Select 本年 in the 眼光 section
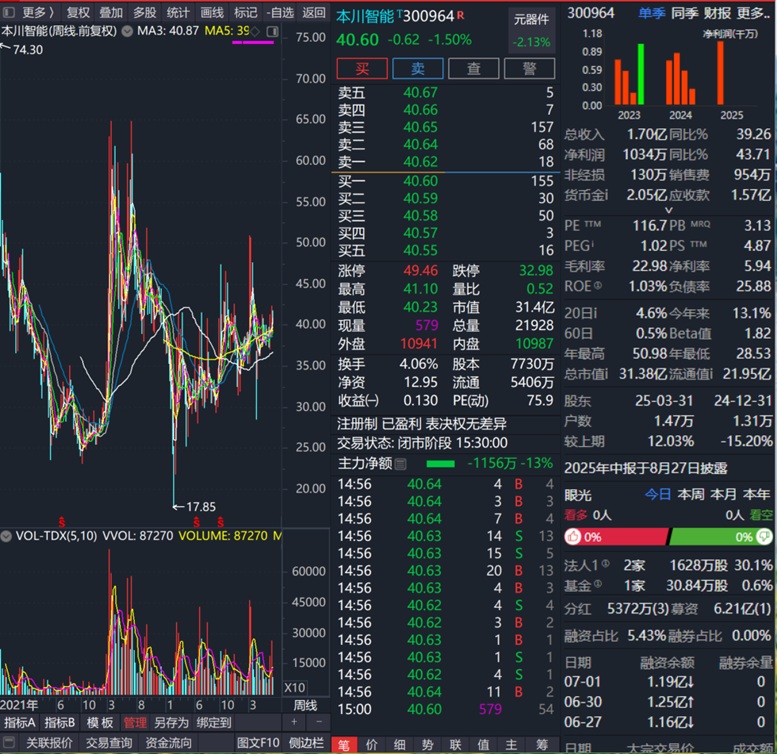This screenshot has width=777, height=754. pos(757,494)
